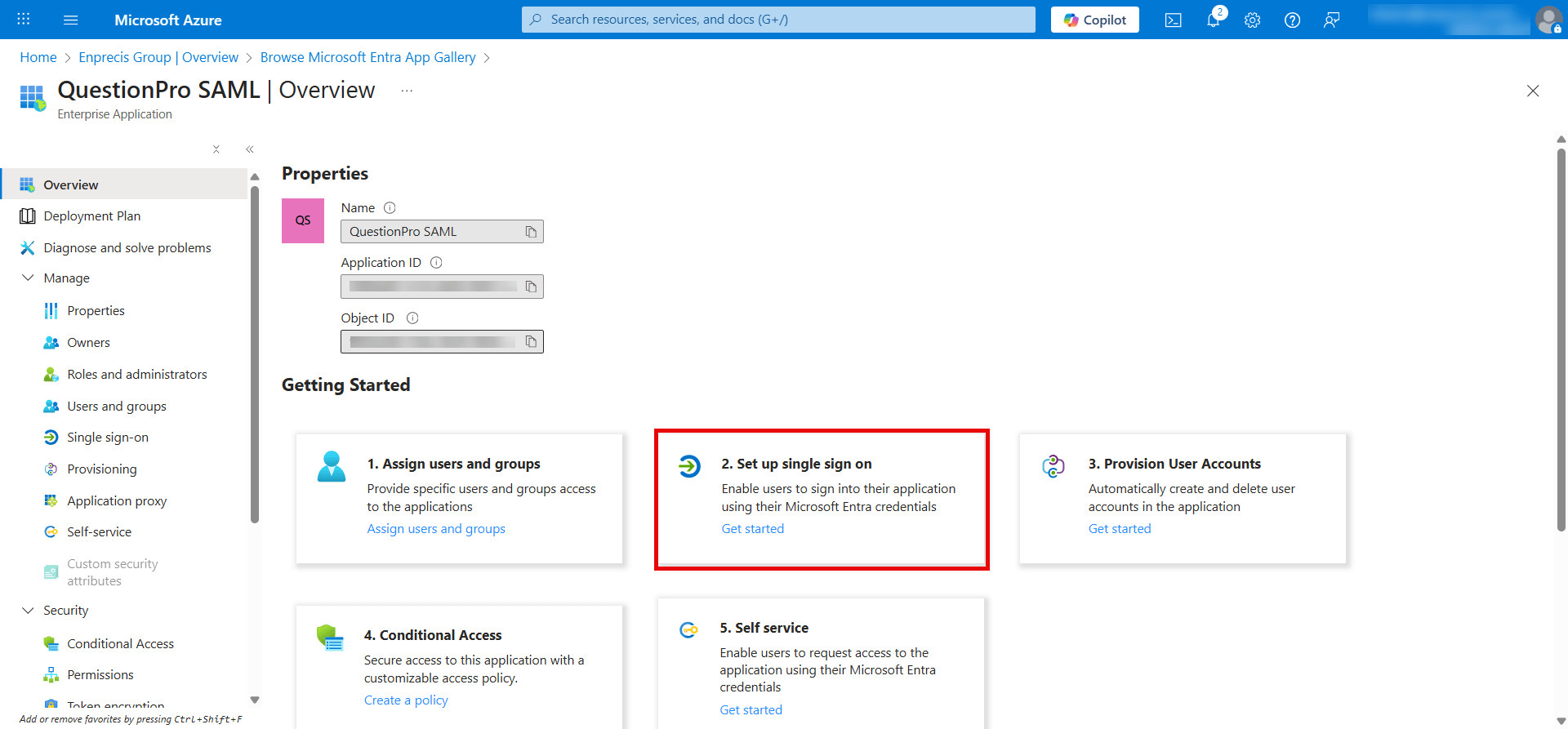This screenshot has width=1568, height=729.
Task: Open portal settings gear
Action: click(1253, 20)
